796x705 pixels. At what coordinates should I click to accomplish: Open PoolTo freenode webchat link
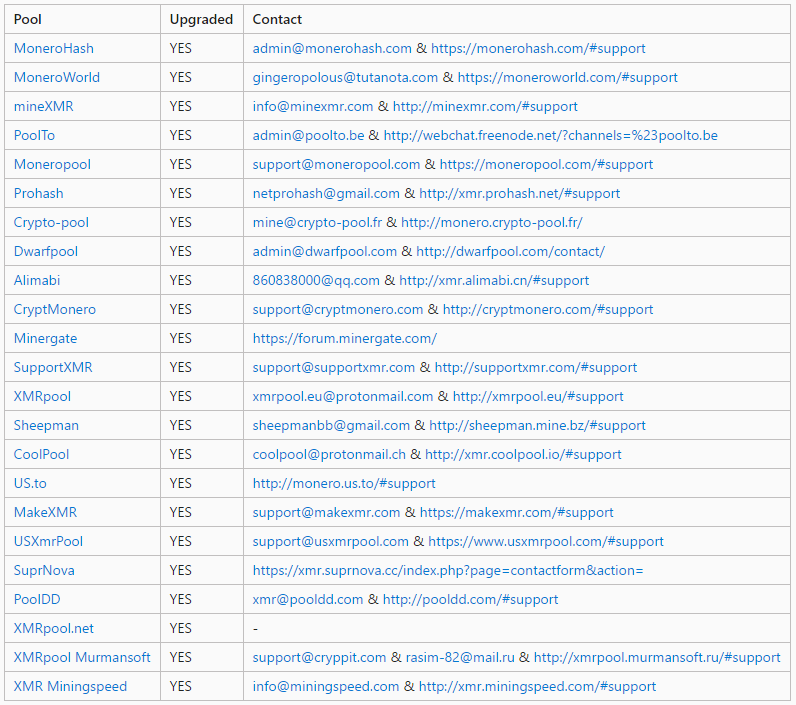pyautogui.click(x=550, y=135)
